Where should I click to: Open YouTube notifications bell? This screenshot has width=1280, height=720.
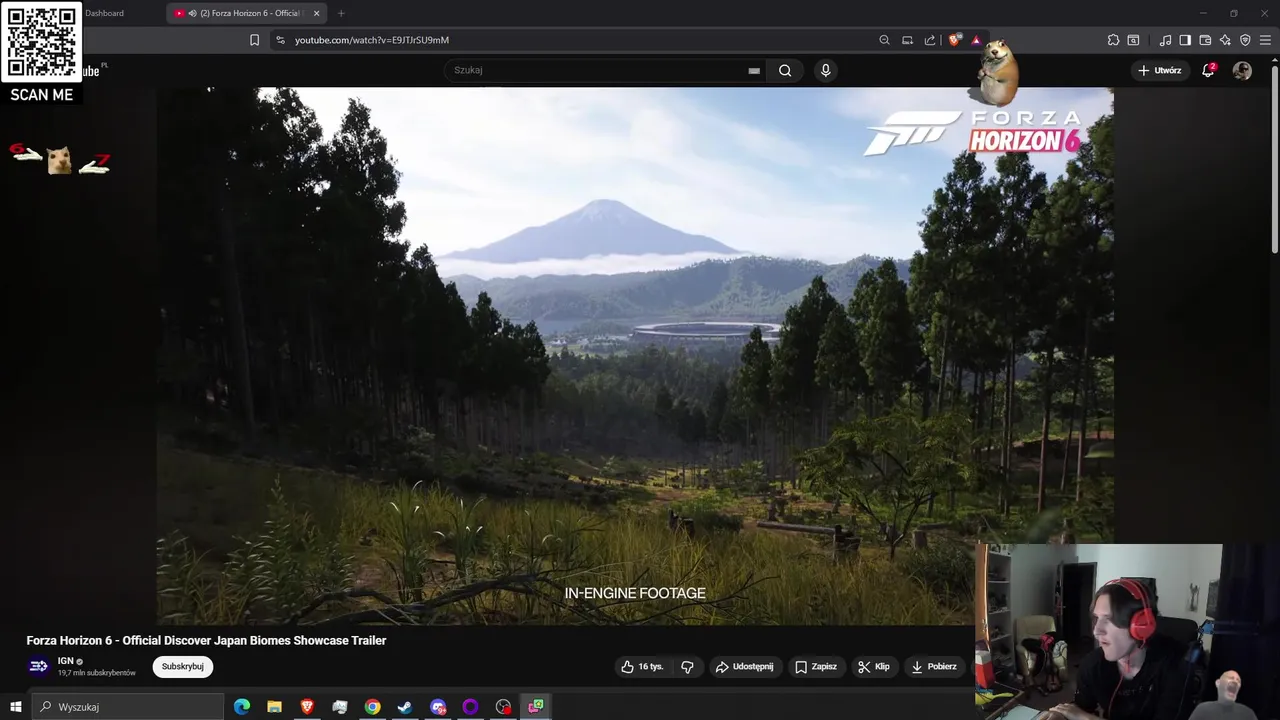(x=1208, y=70)
